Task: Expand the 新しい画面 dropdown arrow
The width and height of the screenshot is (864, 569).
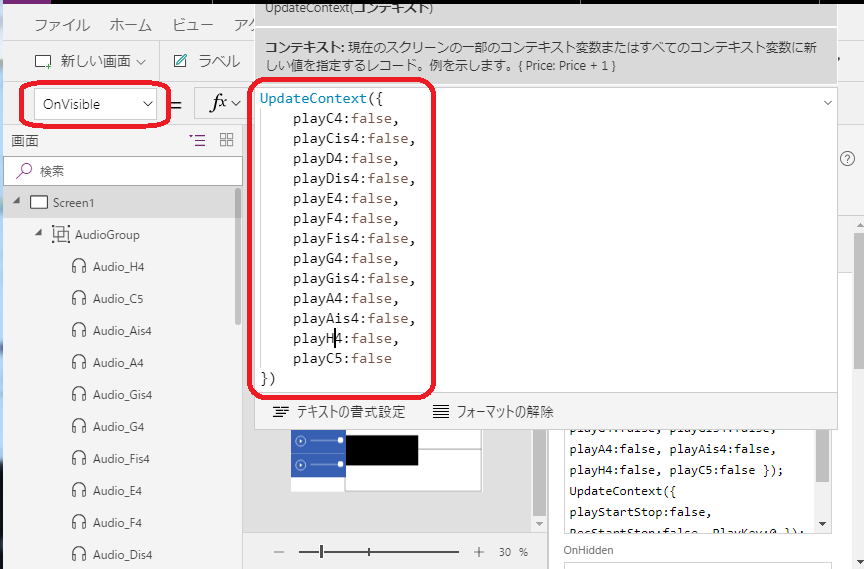Action: [x=141, y=62]
